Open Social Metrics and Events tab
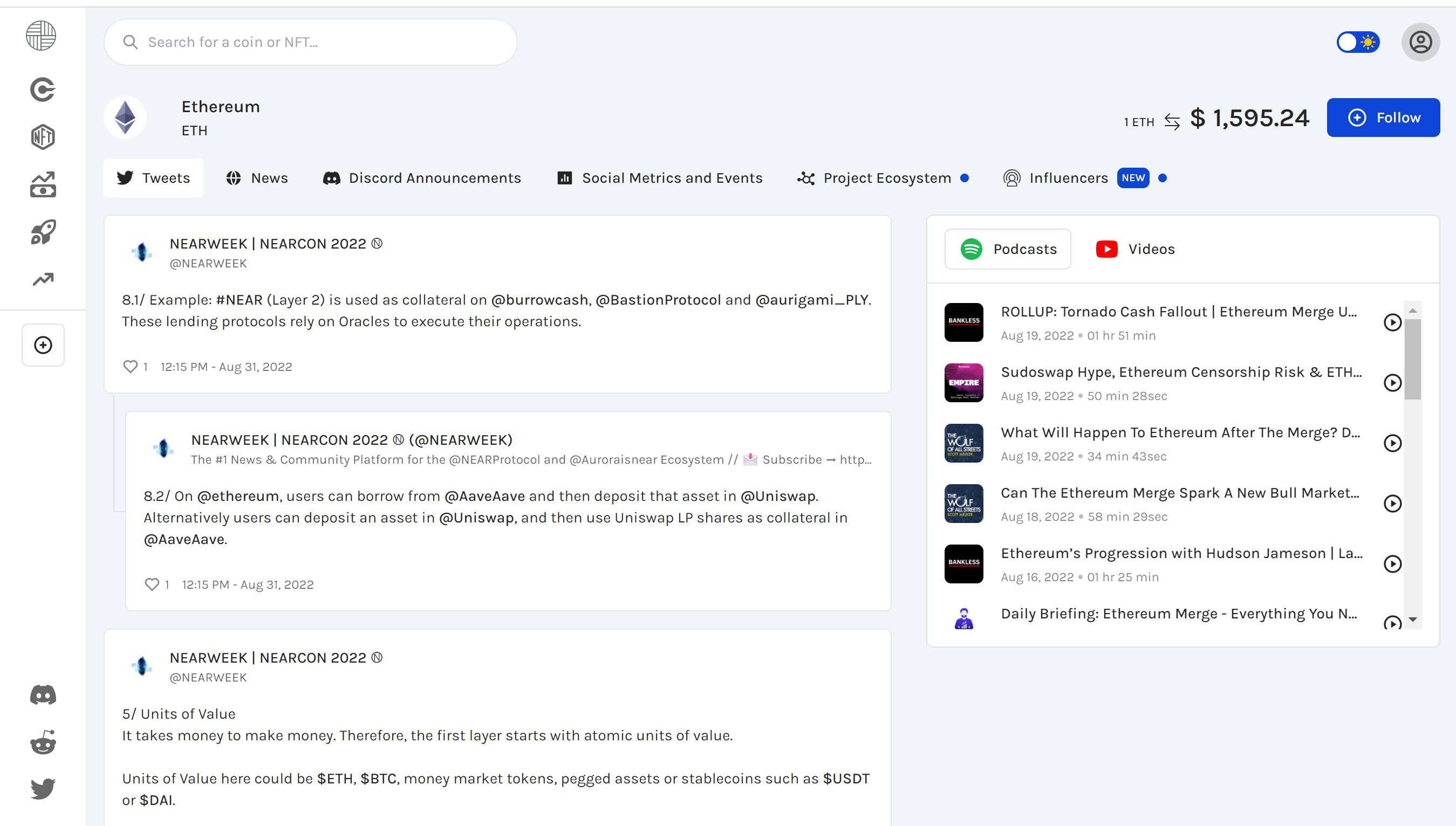The height and width of the screenshot is (826, 1456). point(660,178)
